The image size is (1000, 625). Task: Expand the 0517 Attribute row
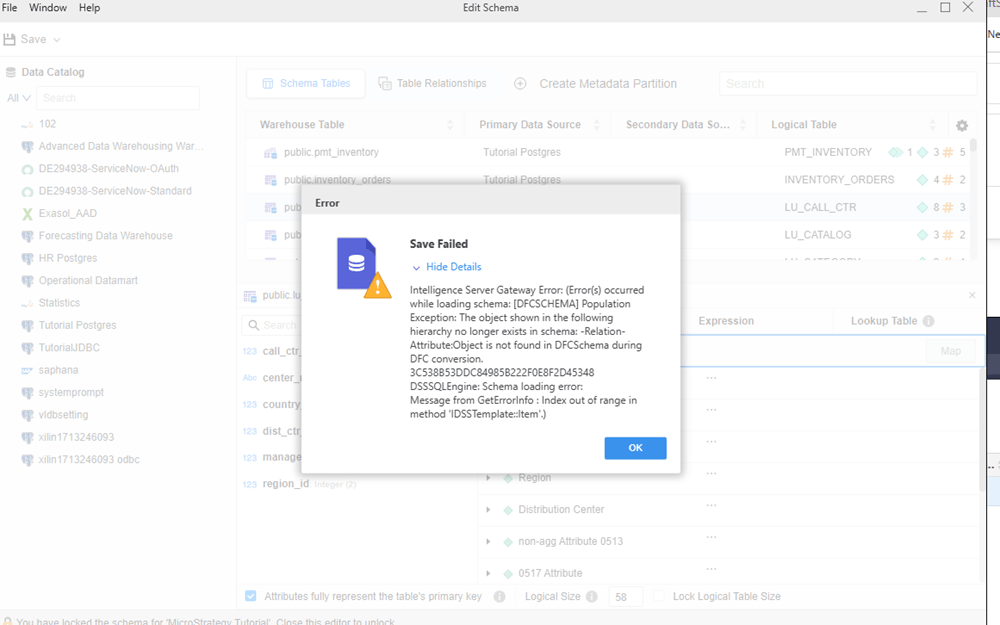click(488, 574)
